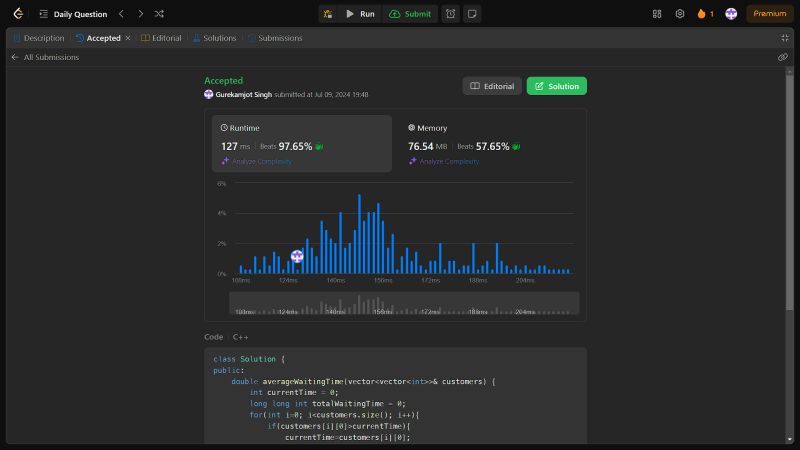Click the 'int currentTime = 0;' code line

294,392
